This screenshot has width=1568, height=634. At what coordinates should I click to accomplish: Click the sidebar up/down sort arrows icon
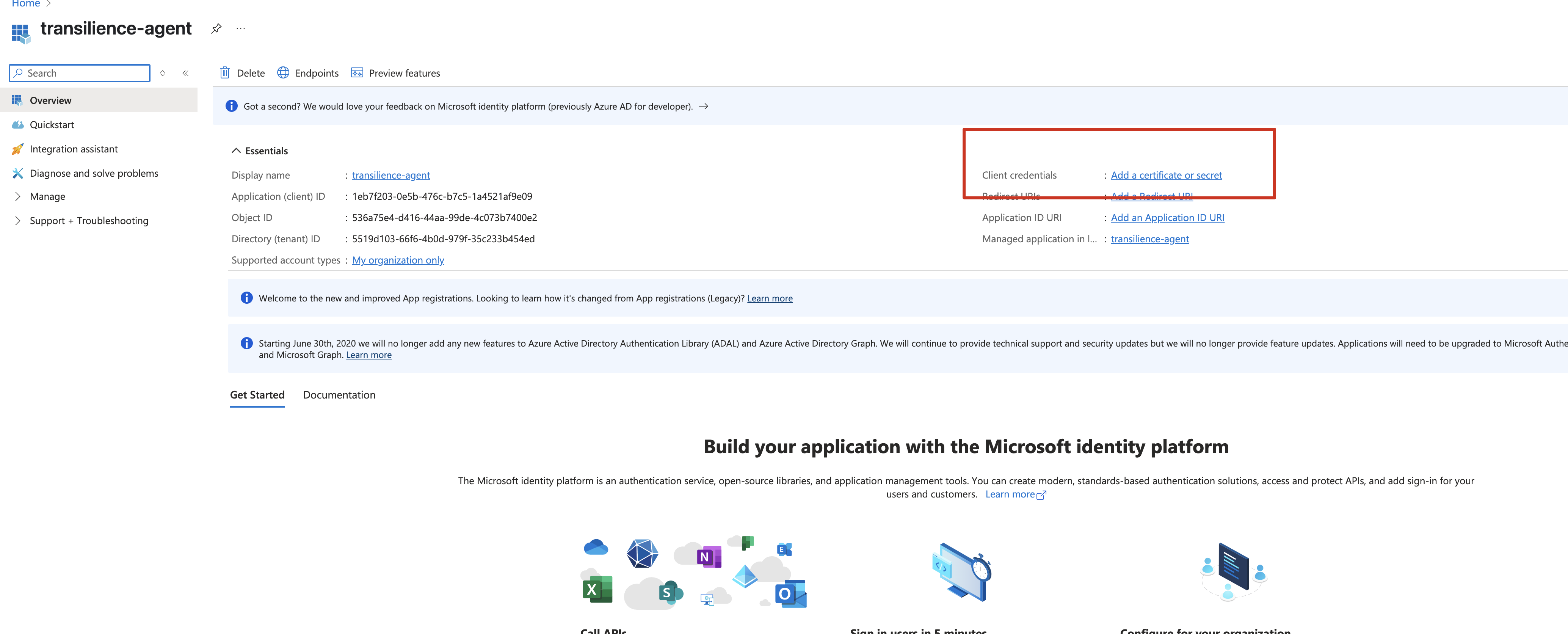163,73
